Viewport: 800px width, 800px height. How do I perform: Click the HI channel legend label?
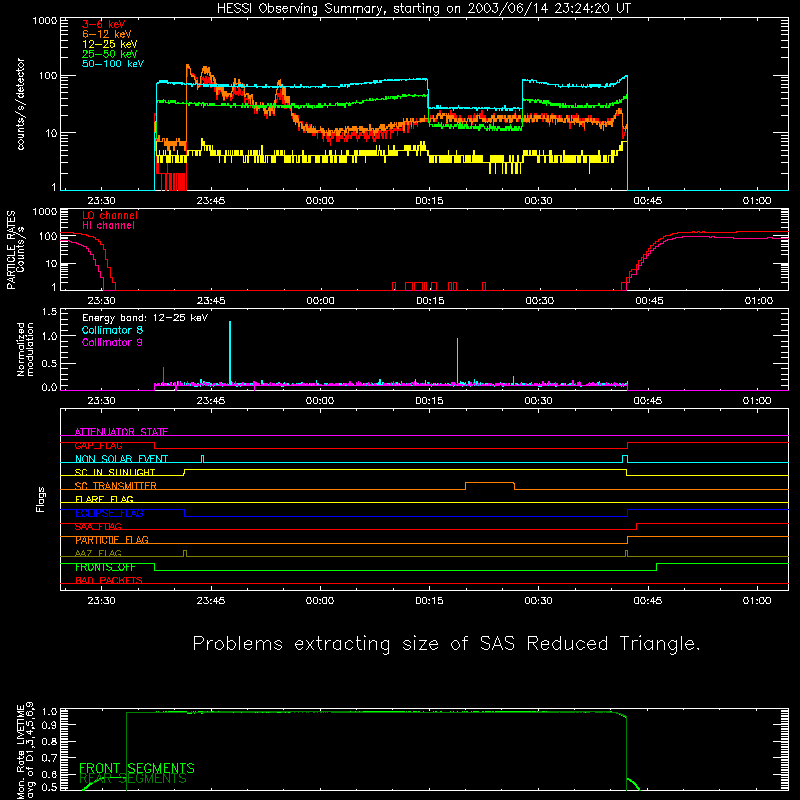pyautogui.click(x=108, y=226)
